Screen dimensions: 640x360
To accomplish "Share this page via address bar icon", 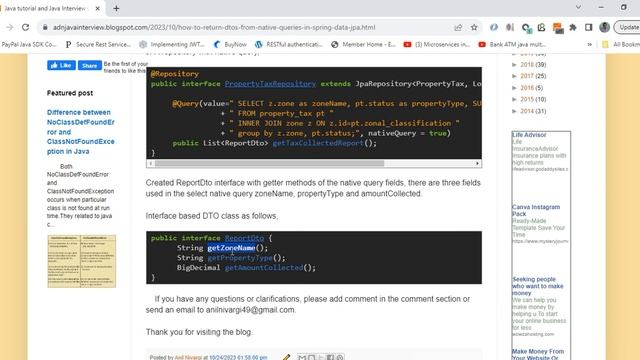I will tap(458, 27).
